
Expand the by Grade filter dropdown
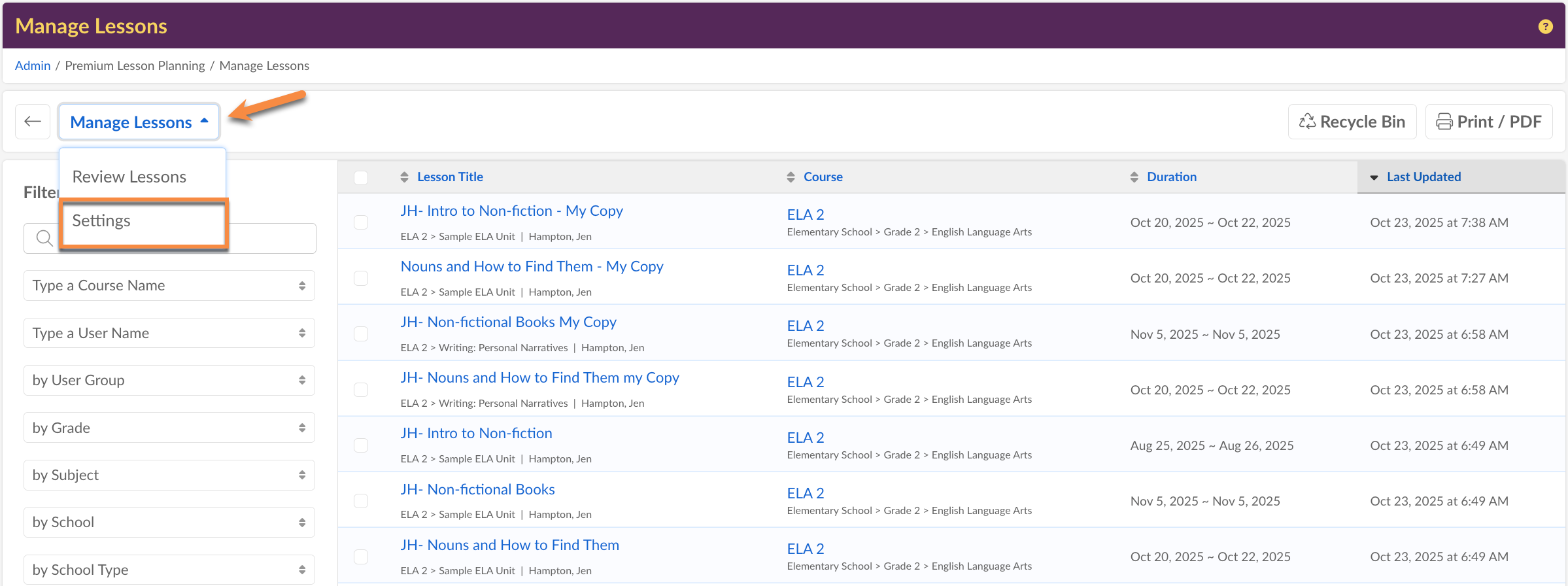click(x=169, y=428)
